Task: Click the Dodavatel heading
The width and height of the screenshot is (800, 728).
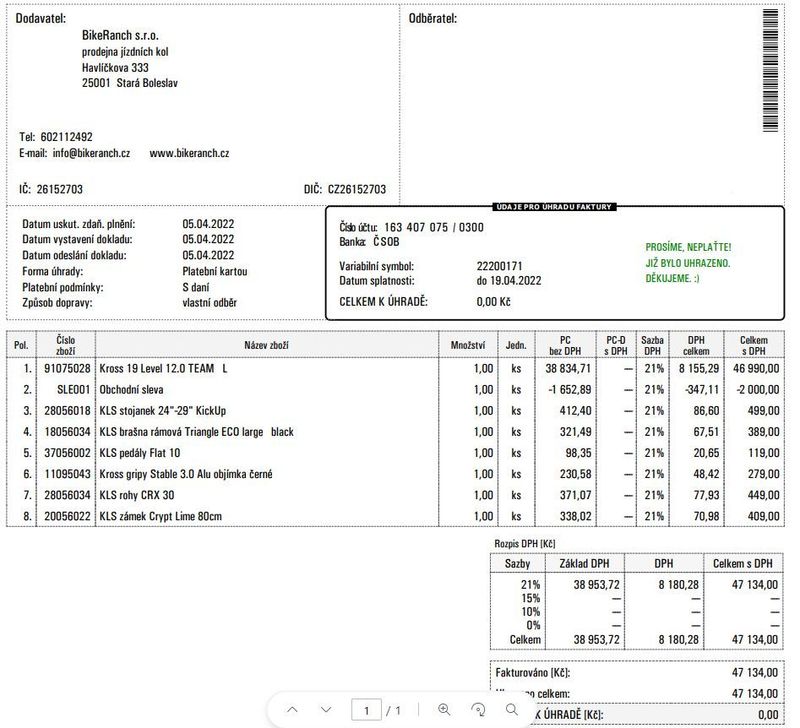Action: [x=41, y=18]
